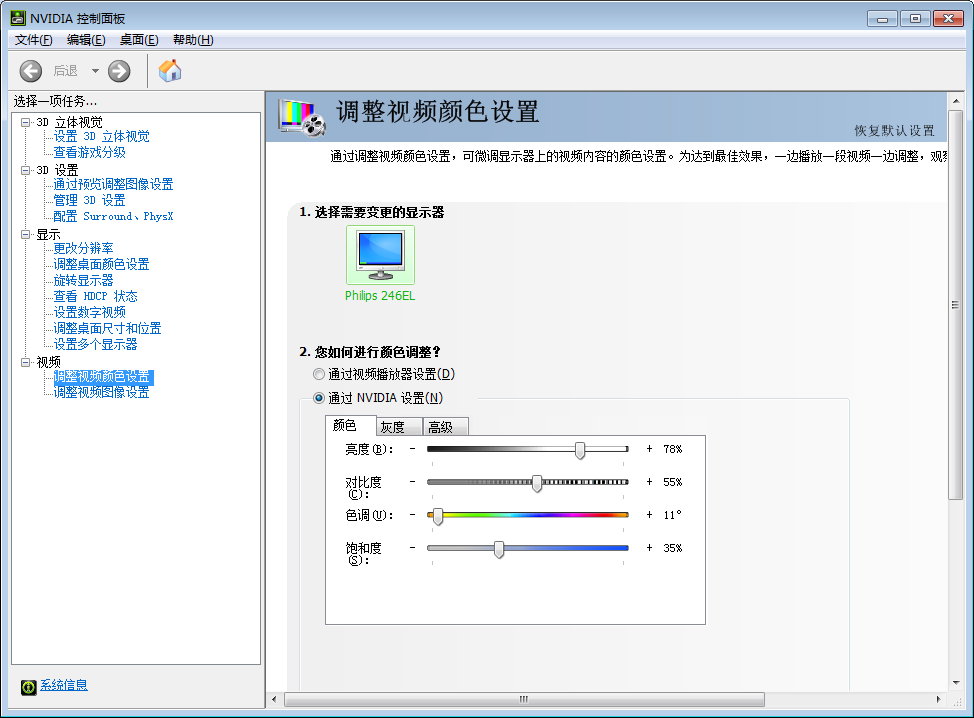The image size is (974, 718).
Task: Click vertical scrollbar down arrow
Action: (x=956, y=683)
